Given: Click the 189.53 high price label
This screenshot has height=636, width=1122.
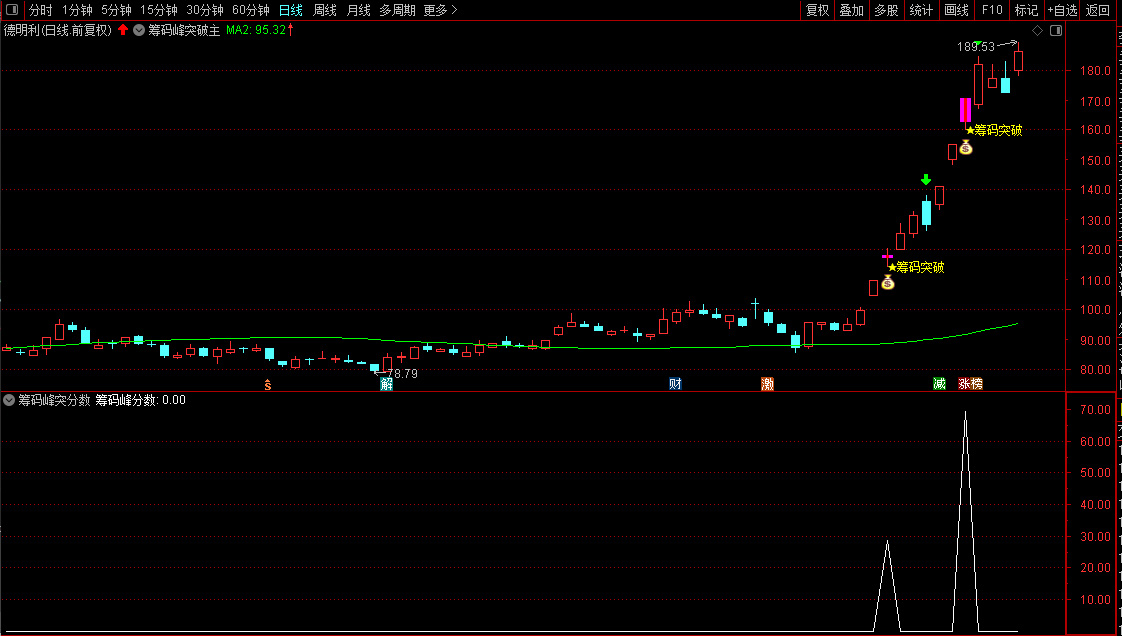Looking at the screenshot, I should click(976, 47).
